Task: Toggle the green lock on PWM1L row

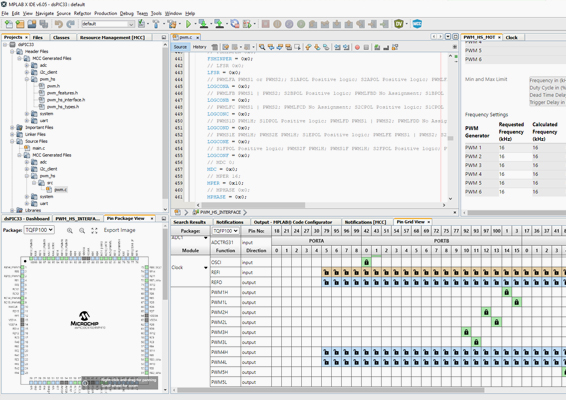Action: tap(517, 302)
